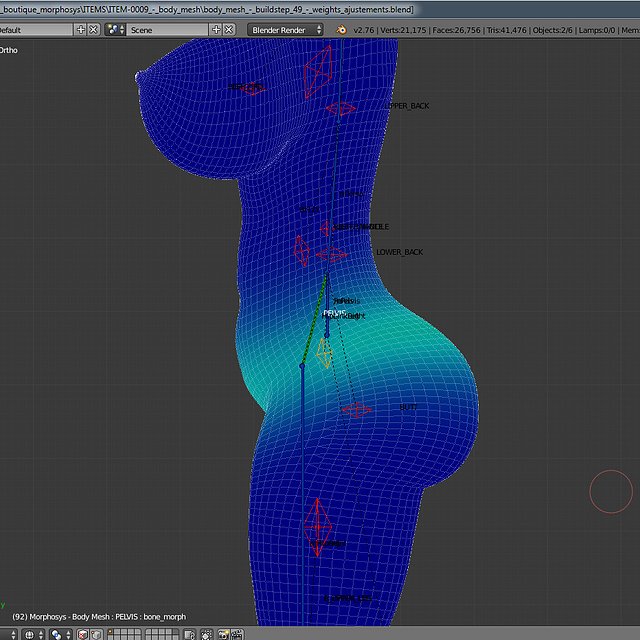The width and height of the screenshot is (640, 640).
Task: Click the Morphosys Body Mesh status text
Action: pos(99,617)
